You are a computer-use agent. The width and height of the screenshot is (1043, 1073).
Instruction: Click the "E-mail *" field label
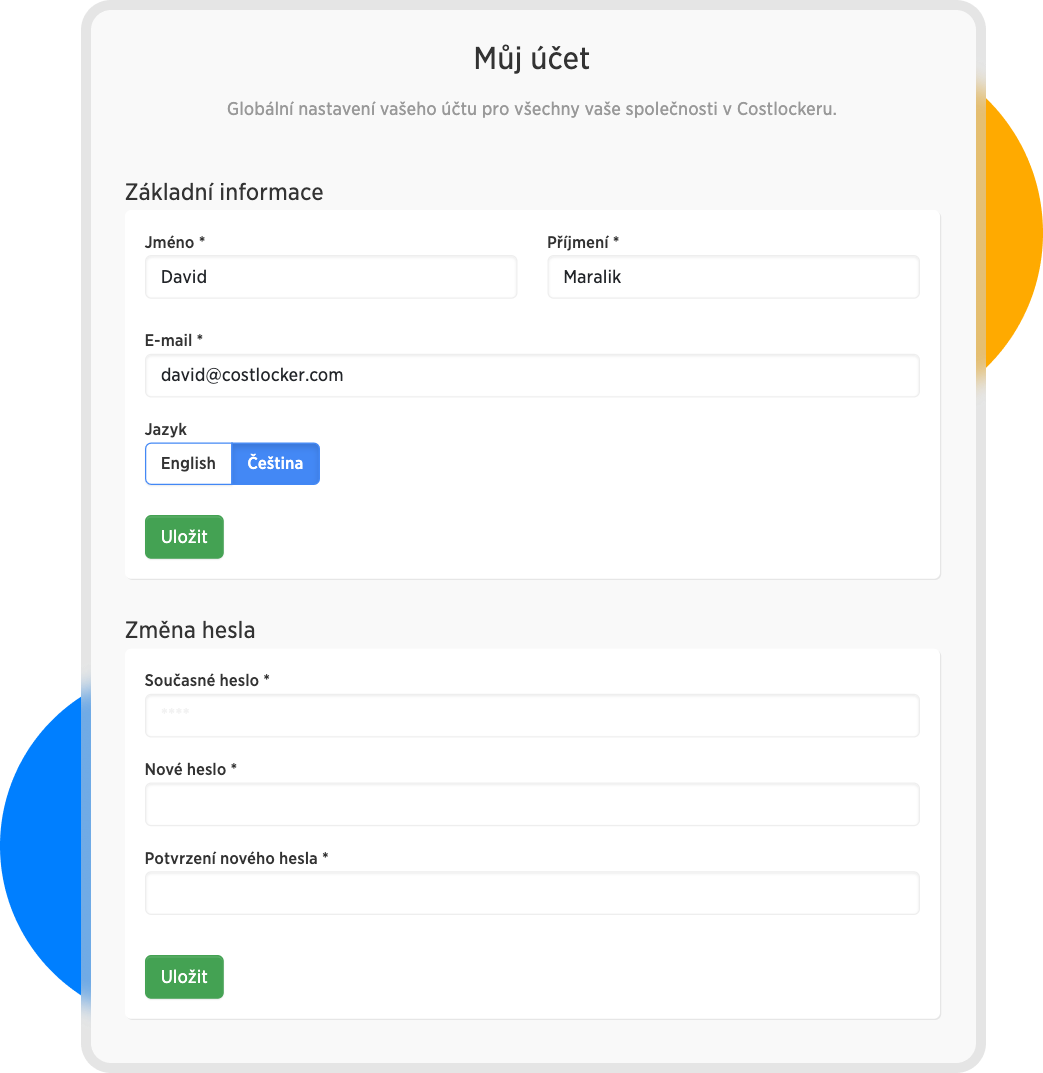pos(174,341)
